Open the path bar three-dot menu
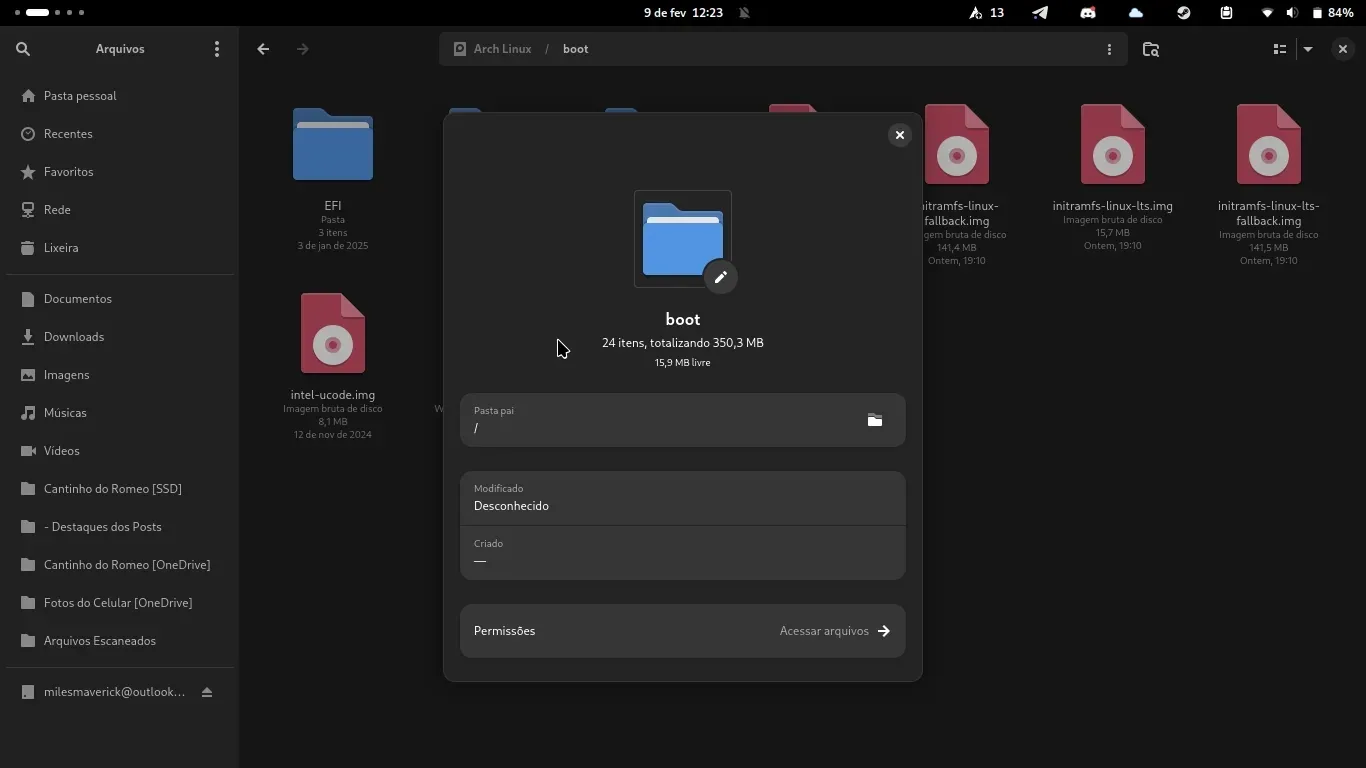The image size is (1366, 768). coord(1109,49)
